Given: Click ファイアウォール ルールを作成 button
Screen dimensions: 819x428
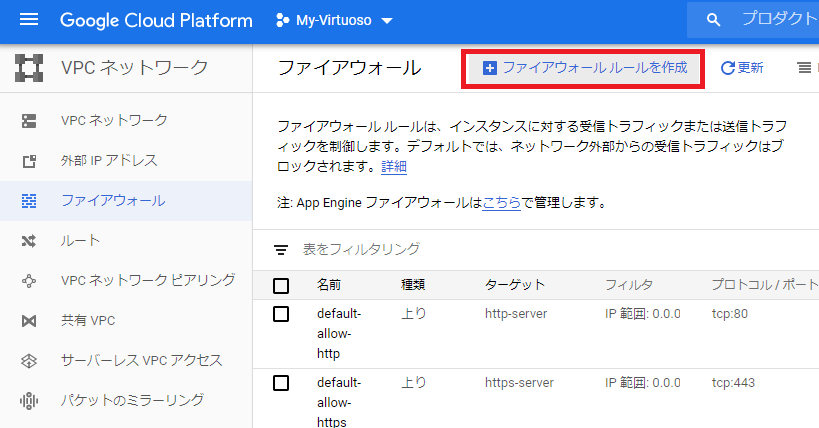Looking at the screenshot, I should pos(585,68).
